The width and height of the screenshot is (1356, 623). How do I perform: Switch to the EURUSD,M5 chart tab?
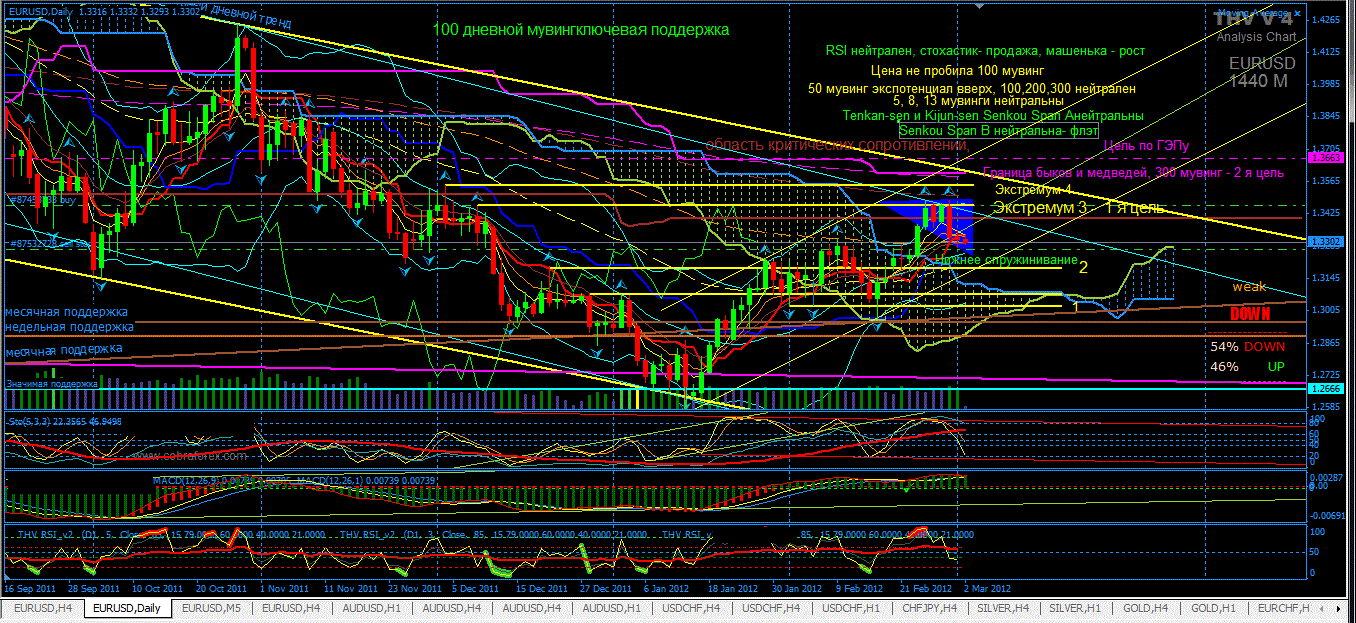pos(211,608)
